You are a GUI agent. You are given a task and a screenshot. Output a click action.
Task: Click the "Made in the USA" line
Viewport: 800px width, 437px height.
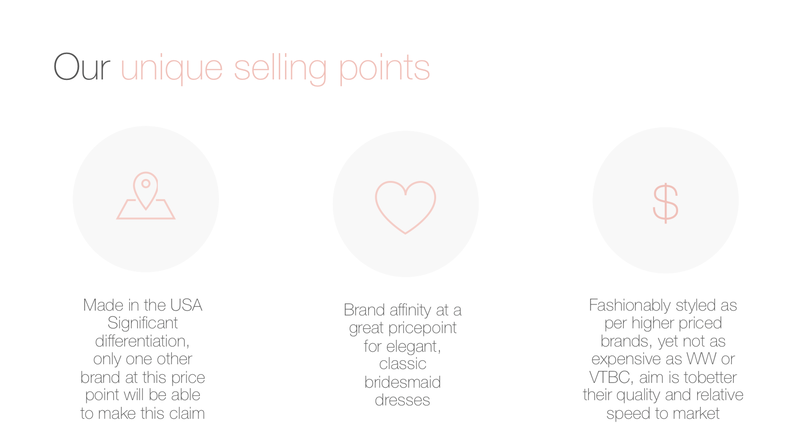pos(142,304)
